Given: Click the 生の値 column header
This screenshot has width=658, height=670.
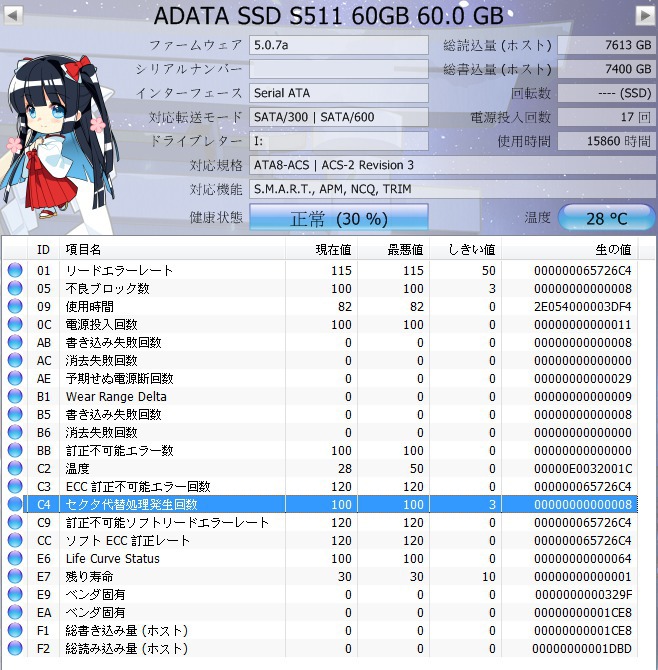Looking at the screenshot, I should pyautogui.click(x=570, y=250).
